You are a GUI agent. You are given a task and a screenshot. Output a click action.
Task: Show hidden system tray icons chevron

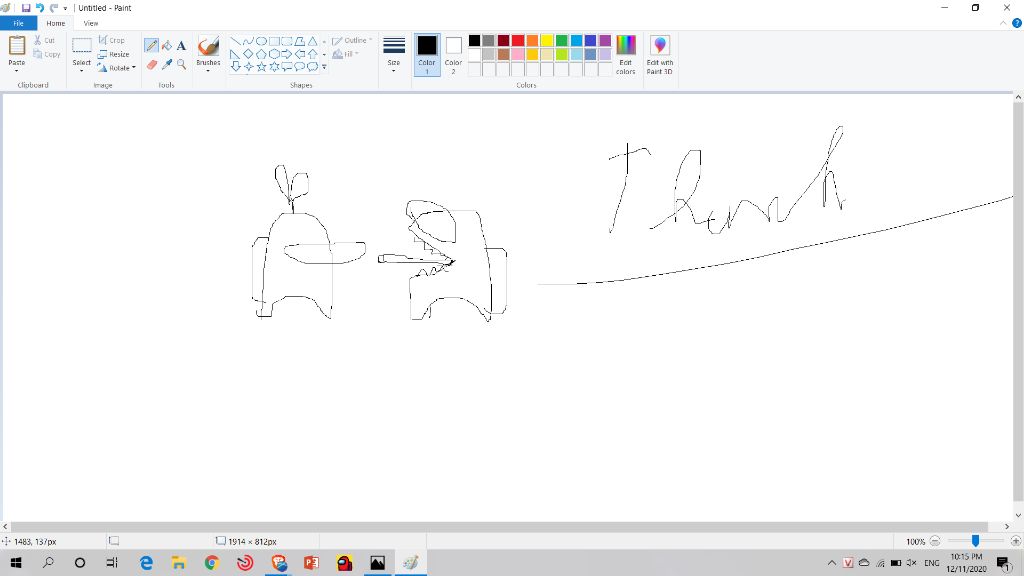click(832, 562)
